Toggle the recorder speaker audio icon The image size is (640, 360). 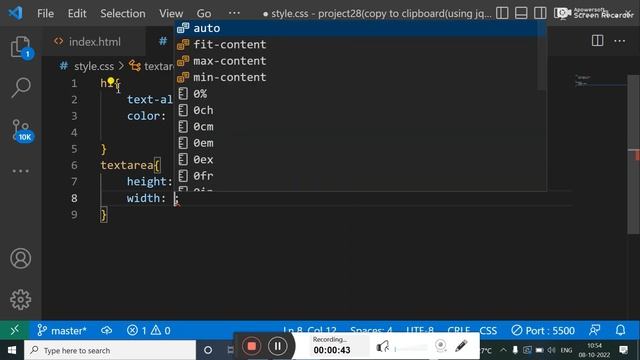pyautogui.click(x=382, y=347)
